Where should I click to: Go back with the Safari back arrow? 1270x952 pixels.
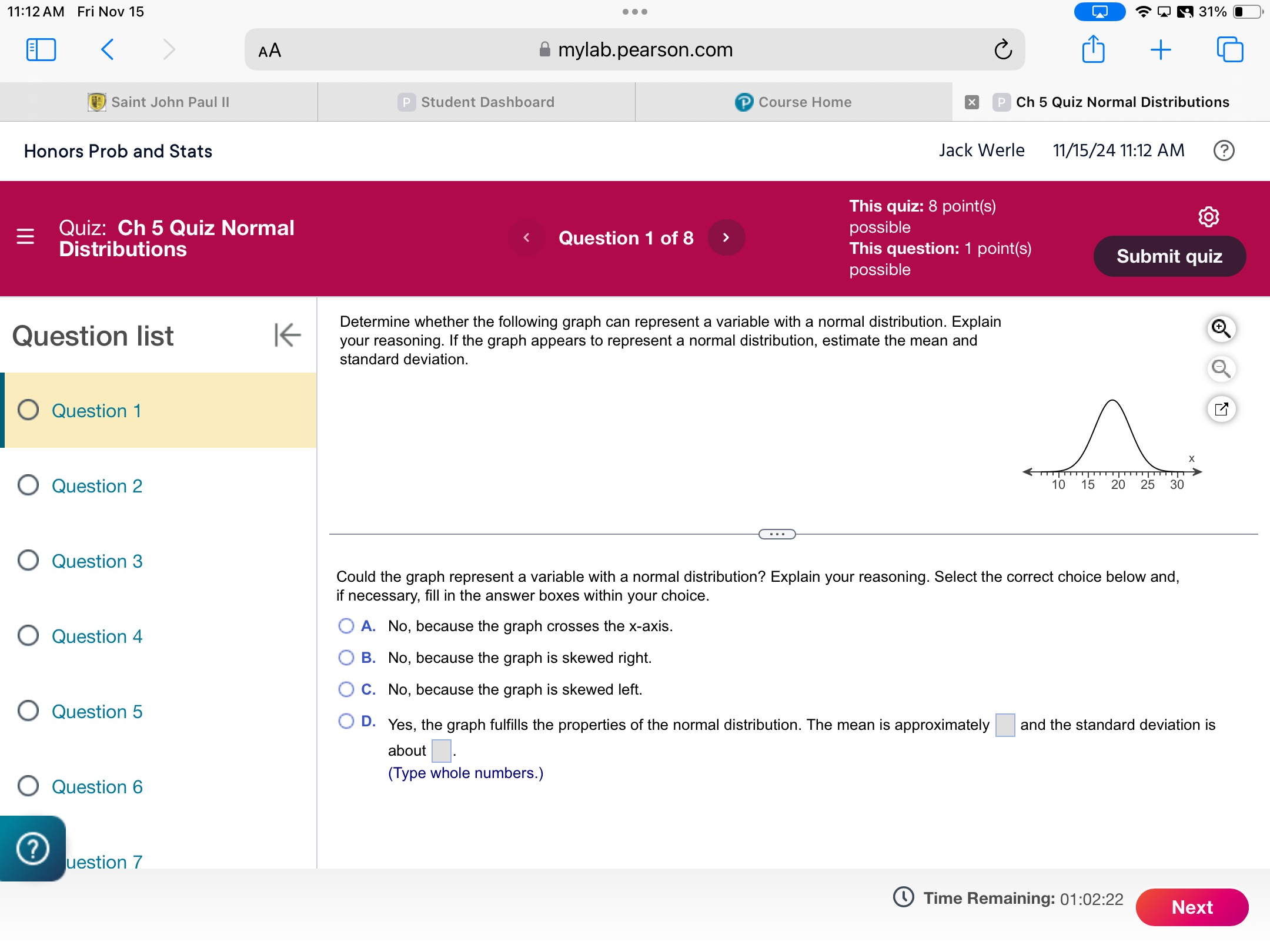point(108,50)
